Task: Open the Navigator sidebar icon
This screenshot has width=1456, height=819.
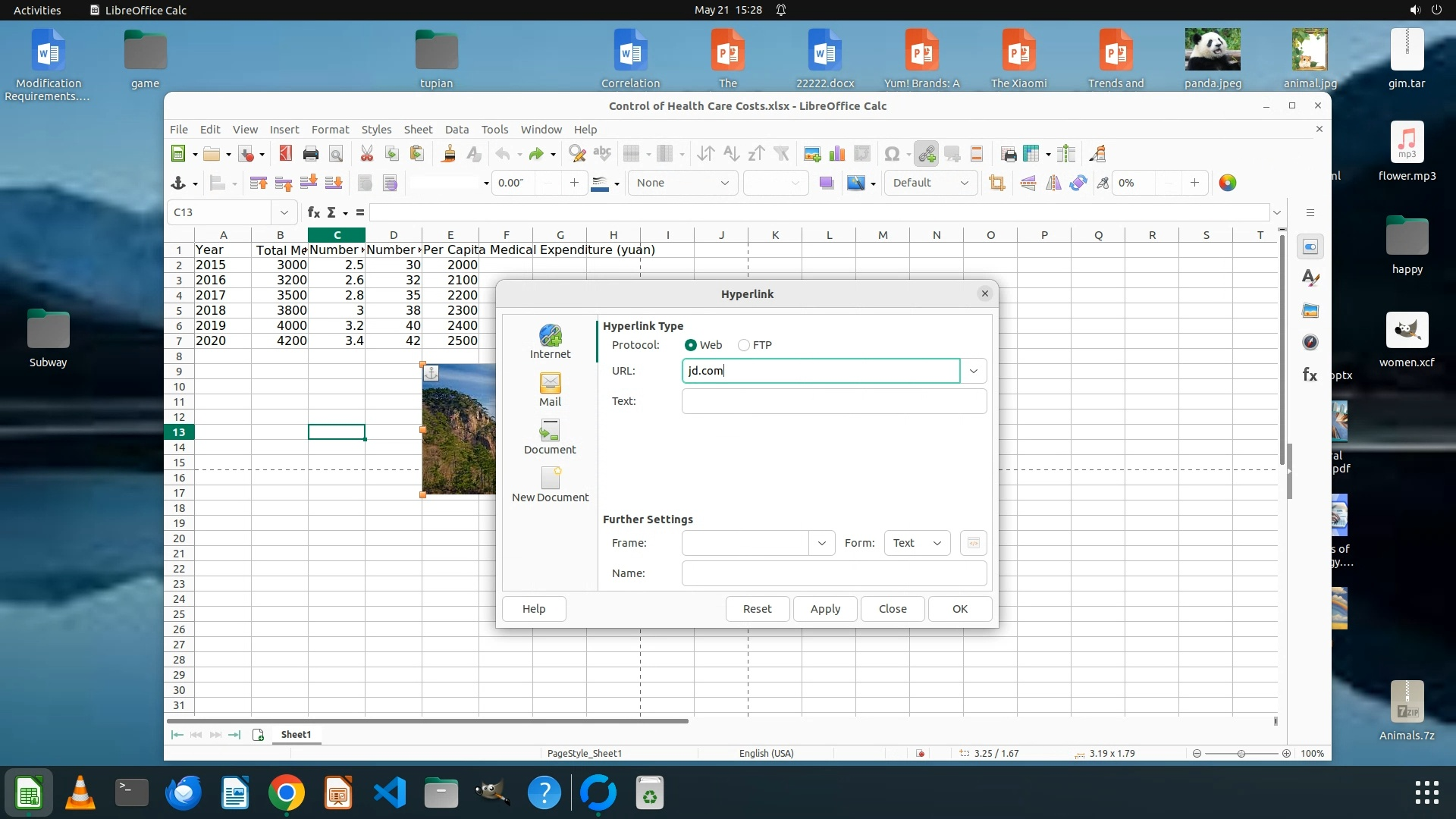Action: pyautogui.click(x=1310, y=343)
